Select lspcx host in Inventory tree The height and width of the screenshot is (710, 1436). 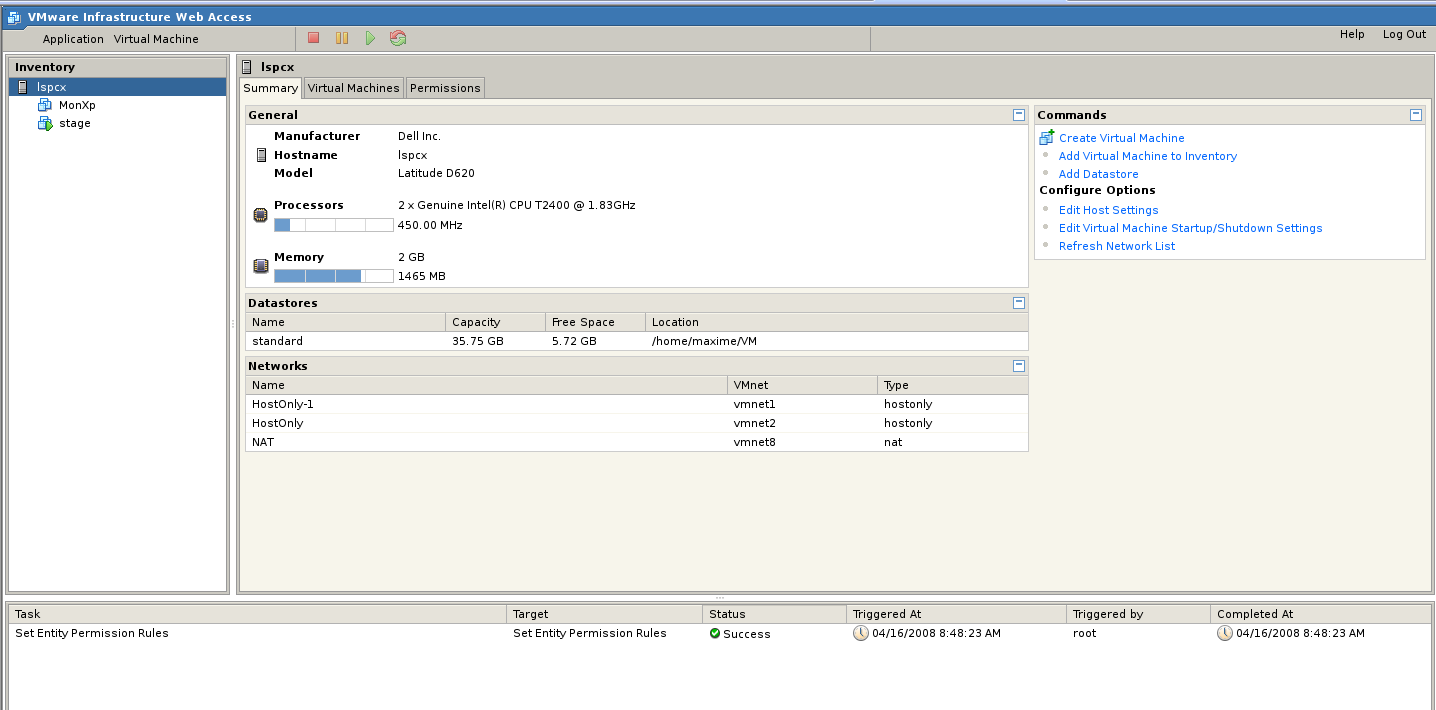coord(117,87)
